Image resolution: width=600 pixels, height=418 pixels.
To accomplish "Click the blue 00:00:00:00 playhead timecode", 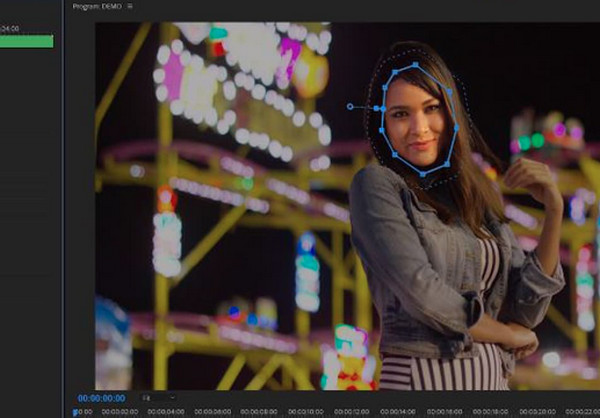I will (x=101, y=398).
